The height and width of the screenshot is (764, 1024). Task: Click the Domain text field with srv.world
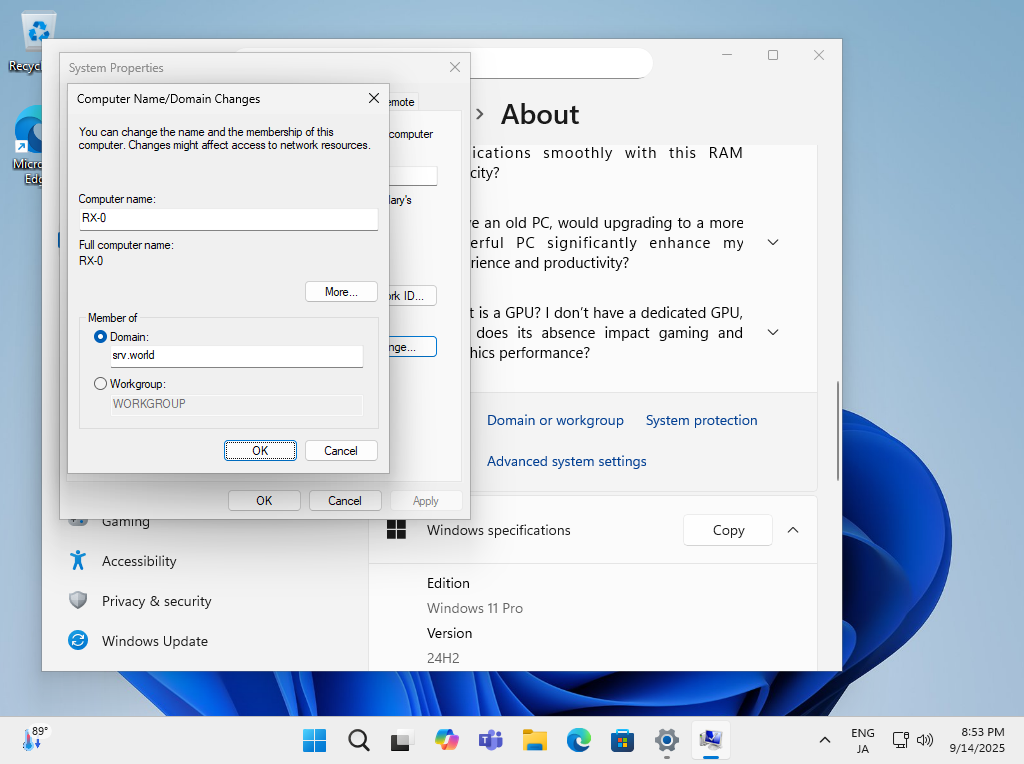(x=236, y=356)
